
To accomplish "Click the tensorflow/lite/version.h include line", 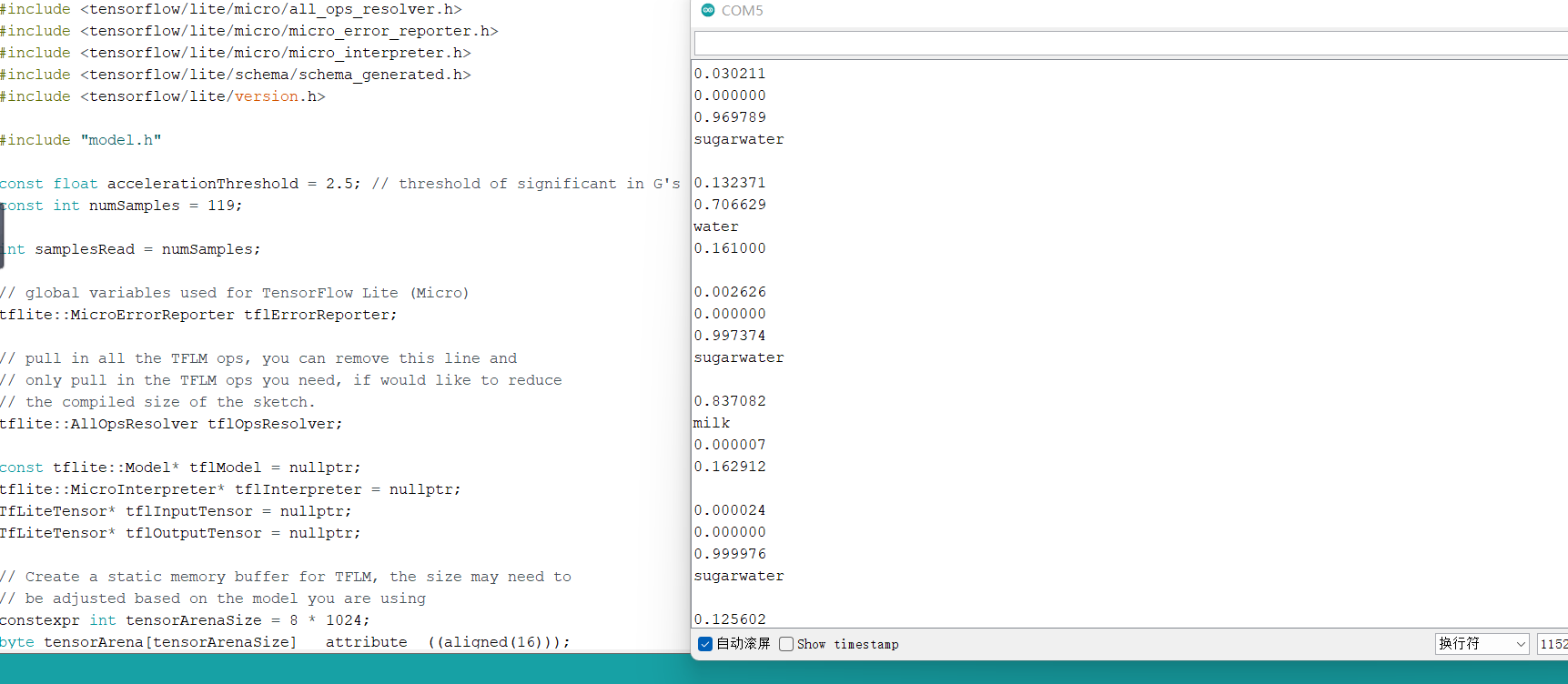I will pyautogui.click(x=163, y=96).
